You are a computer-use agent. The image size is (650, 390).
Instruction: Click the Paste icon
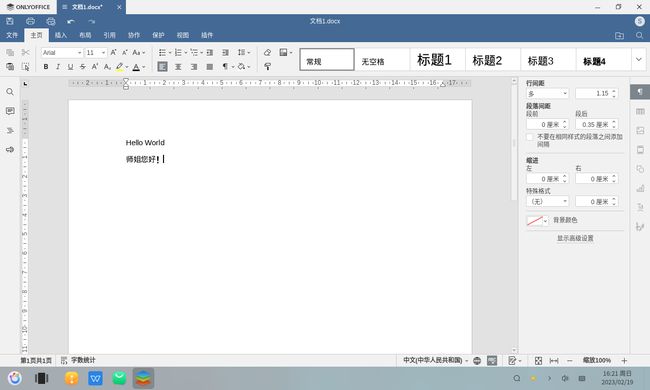[10, 66]
